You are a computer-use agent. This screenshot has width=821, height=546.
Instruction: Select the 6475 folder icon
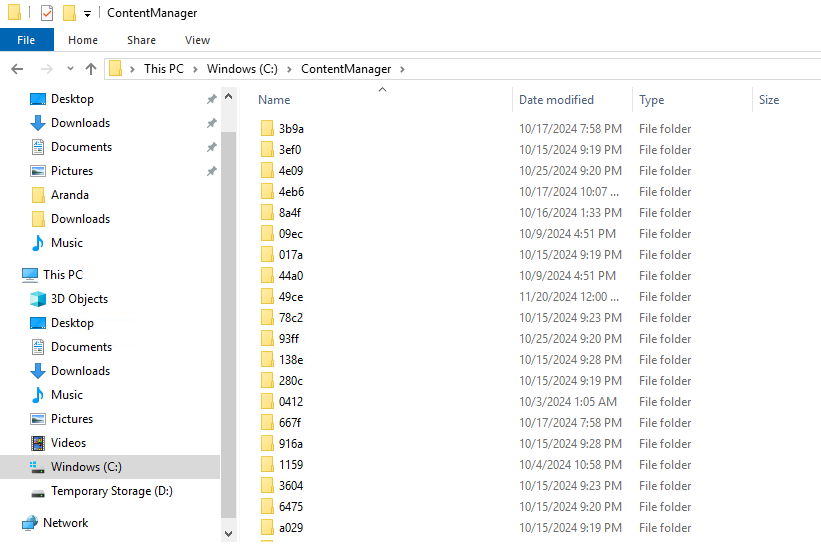(x=267, y=507)
